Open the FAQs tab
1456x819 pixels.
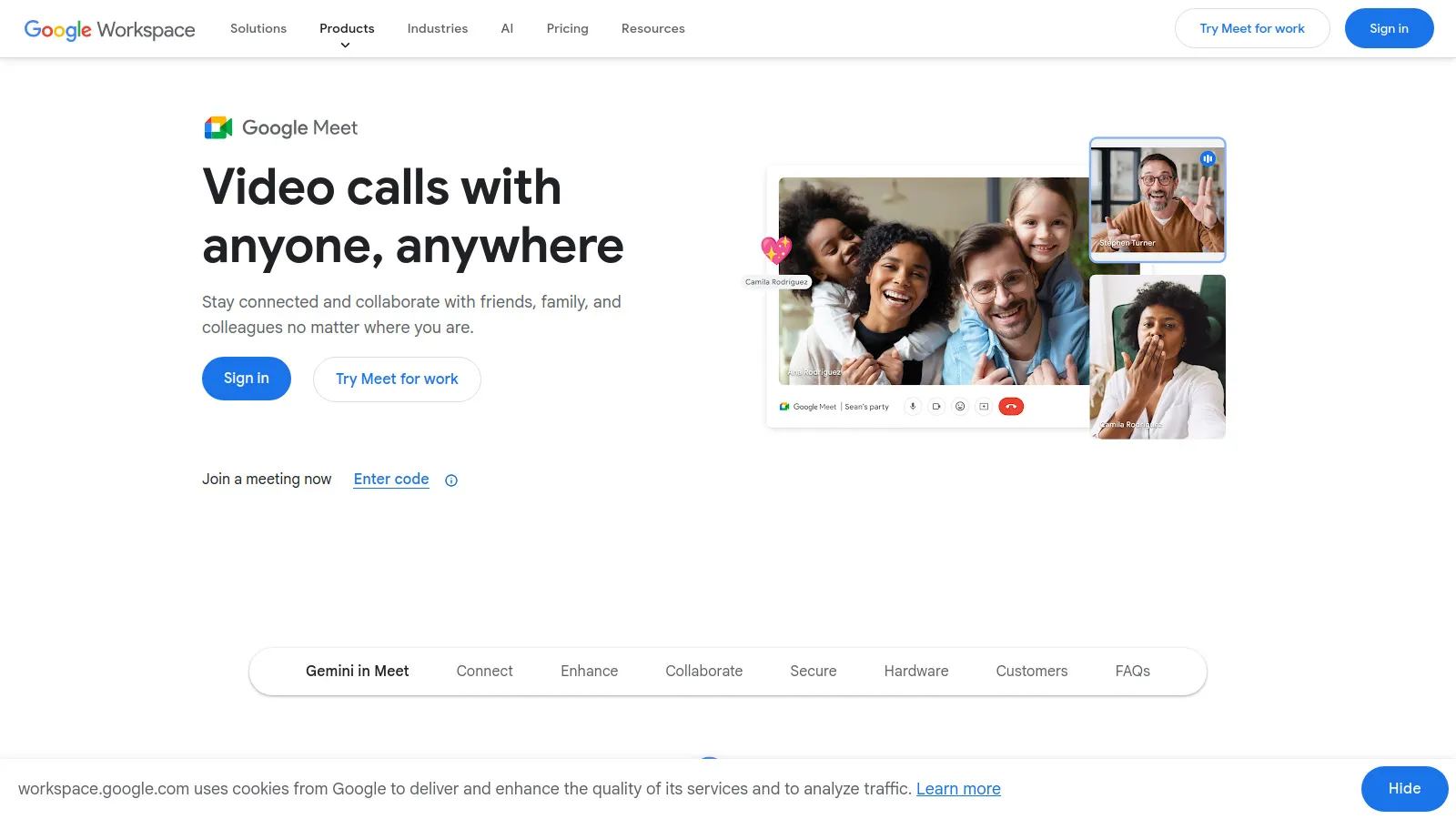(x=1132, y=671)
